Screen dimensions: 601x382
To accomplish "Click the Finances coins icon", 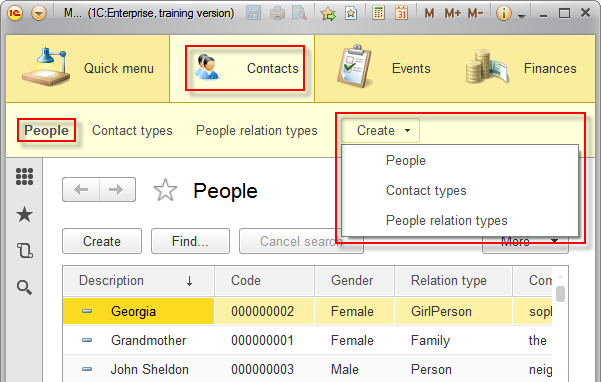I will tap(486, 67).
